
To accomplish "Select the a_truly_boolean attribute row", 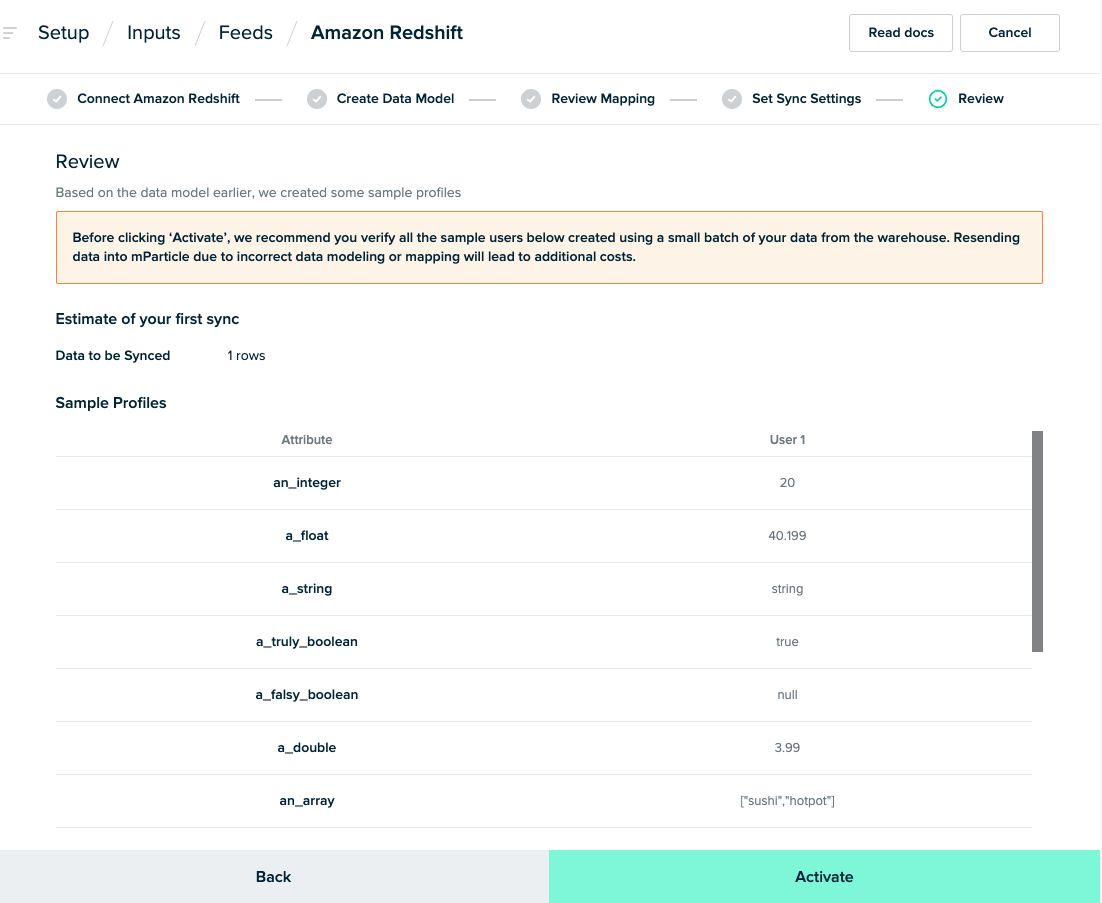I will click(x=543, y=642).
